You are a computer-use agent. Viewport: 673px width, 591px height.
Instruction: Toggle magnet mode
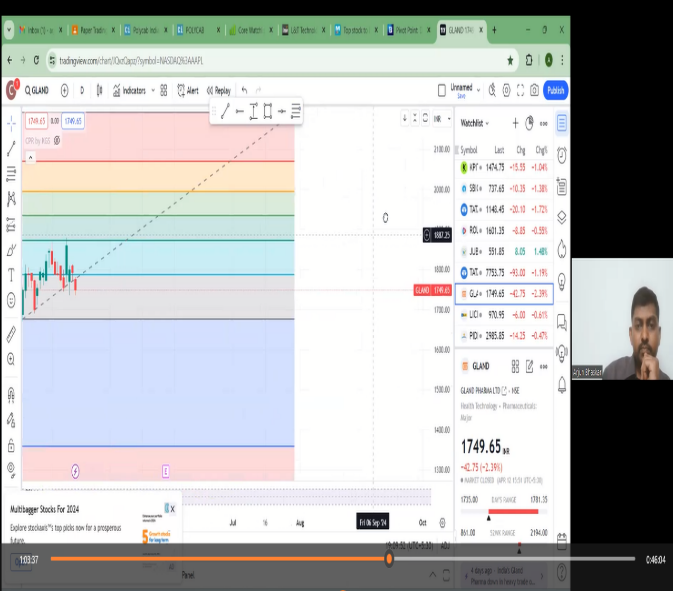coord(11,395)
